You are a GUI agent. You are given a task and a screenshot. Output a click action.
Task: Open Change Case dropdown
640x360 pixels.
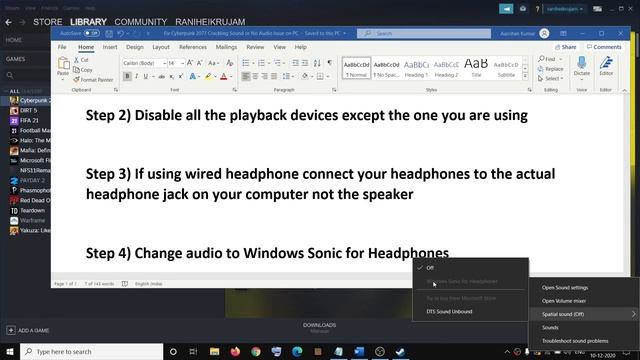(214, 63)
